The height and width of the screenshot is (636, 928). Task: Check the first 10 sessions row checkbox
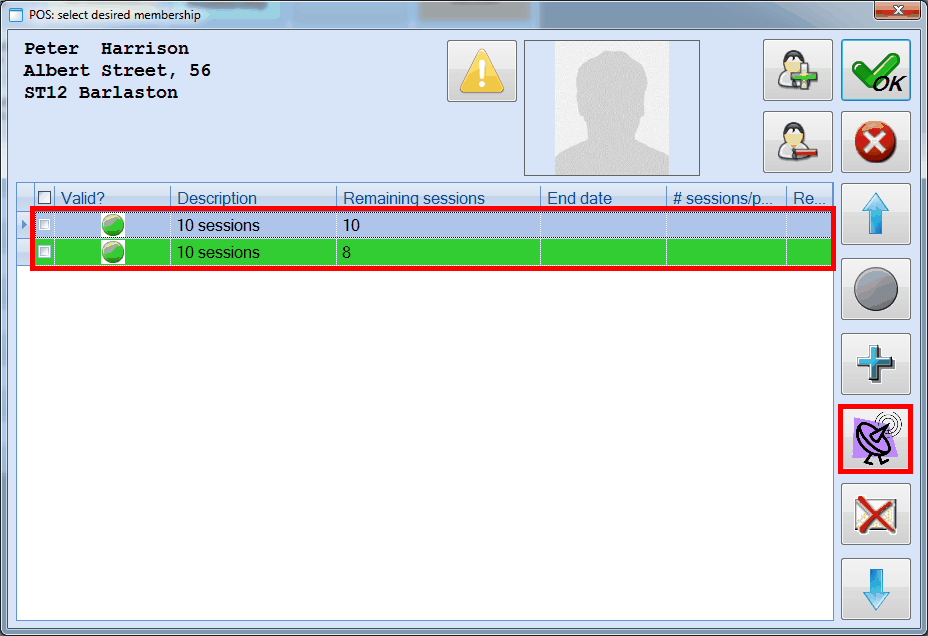44,225
